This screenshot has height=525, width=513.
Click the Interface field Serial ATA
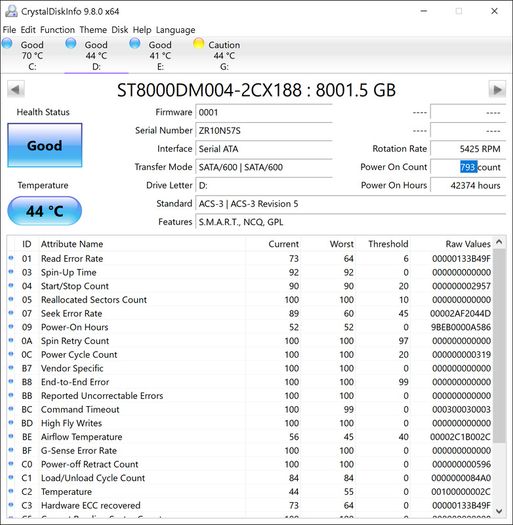264,149
